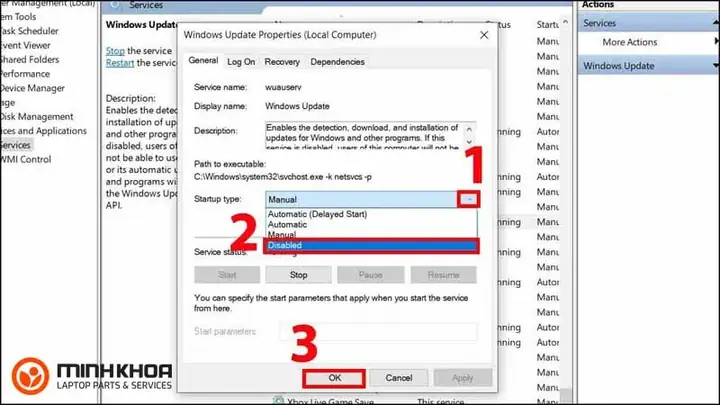Select Services item in left tree
Image resolution: width=720 pixels, height=405 pixels.
16,145
